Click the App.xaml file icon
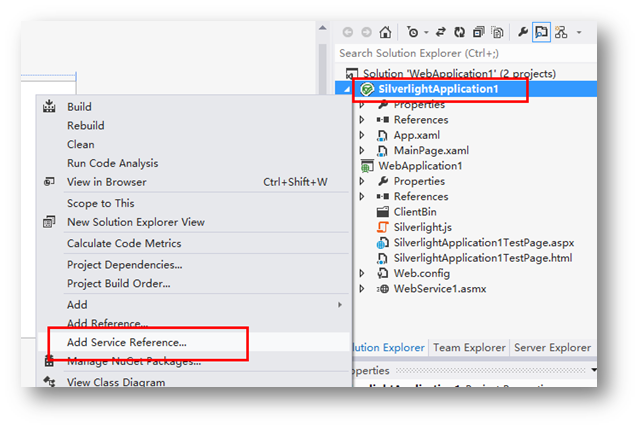 382,135
